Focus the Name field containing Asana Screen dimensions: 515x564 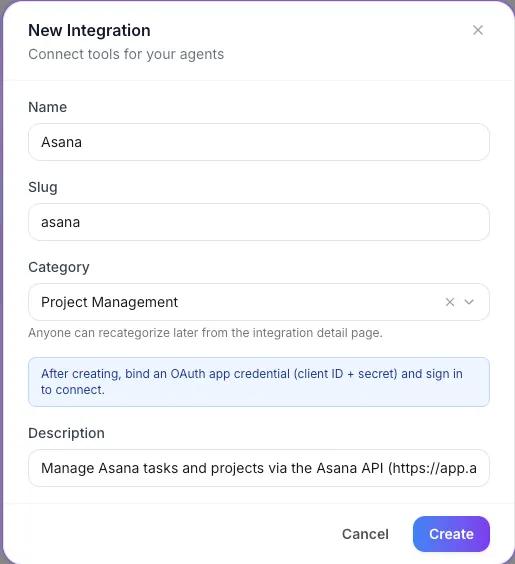[259, 142]
